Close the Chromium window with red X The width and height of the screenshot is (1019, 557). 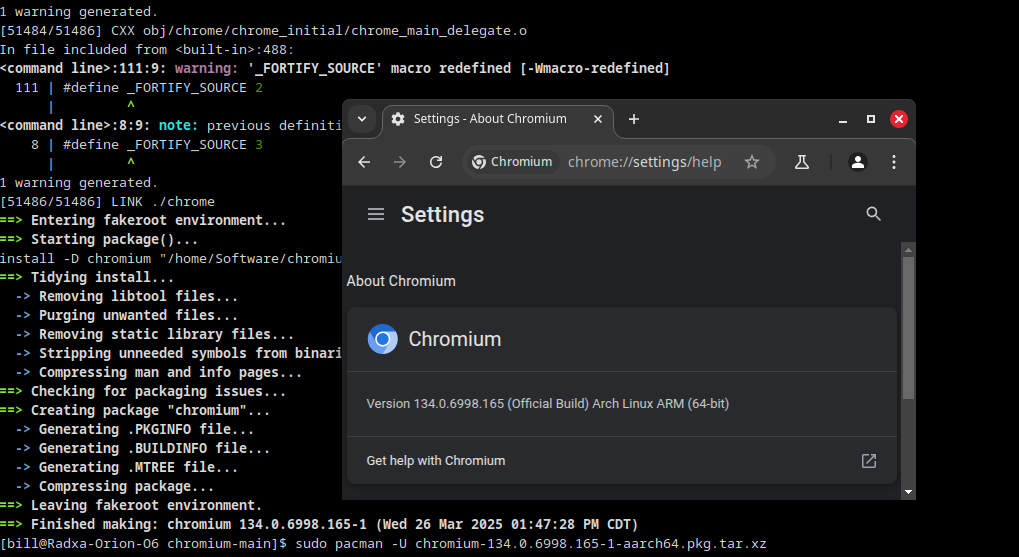[899, 119]
